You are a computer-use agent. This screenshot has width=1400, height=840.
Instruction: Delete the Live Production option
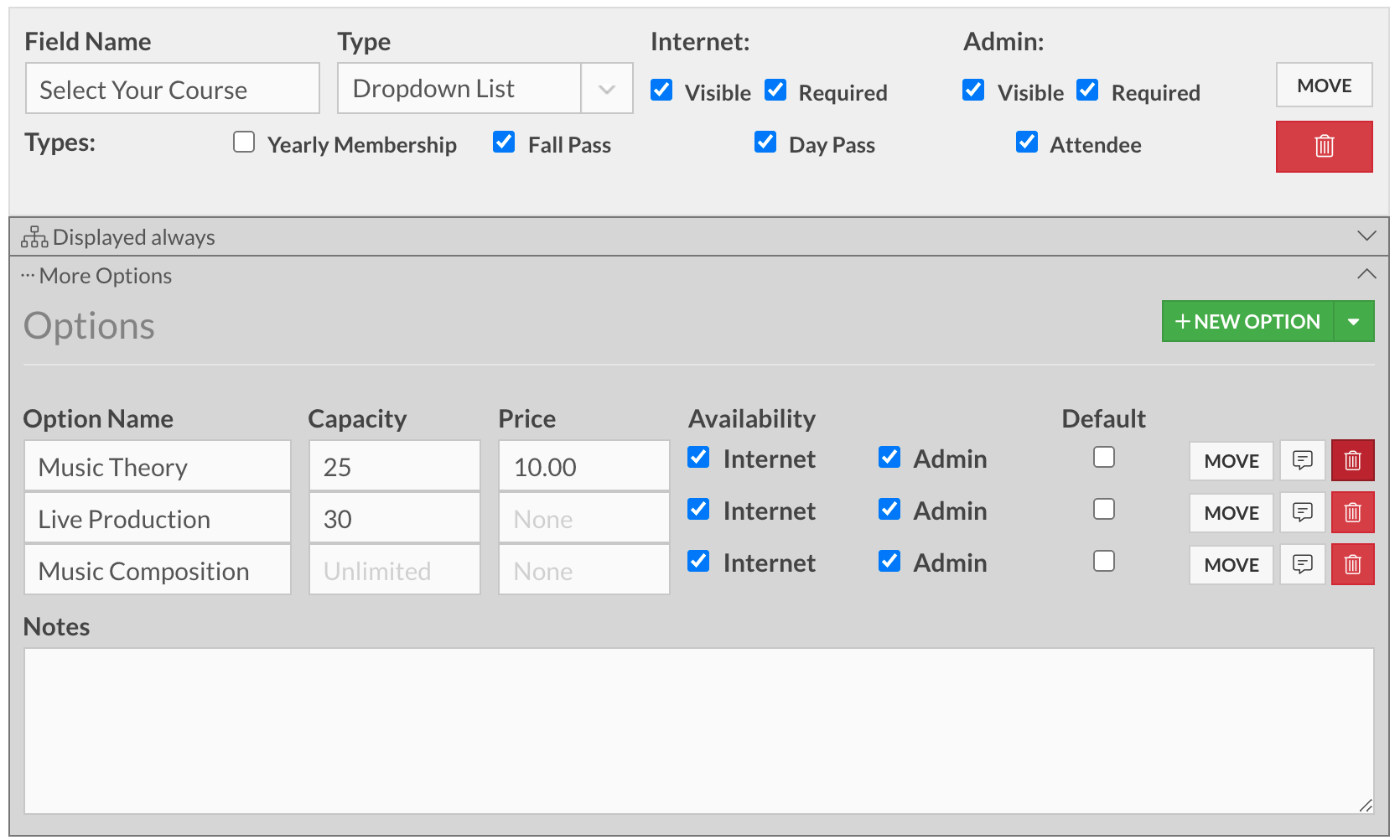click(1352, 512)
